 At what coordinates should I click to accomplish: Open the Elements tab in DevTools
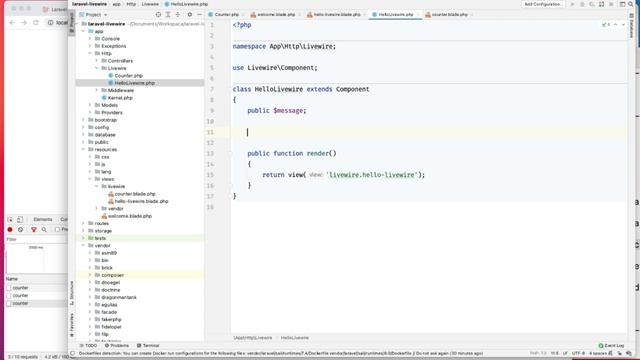tap(43, 220)
